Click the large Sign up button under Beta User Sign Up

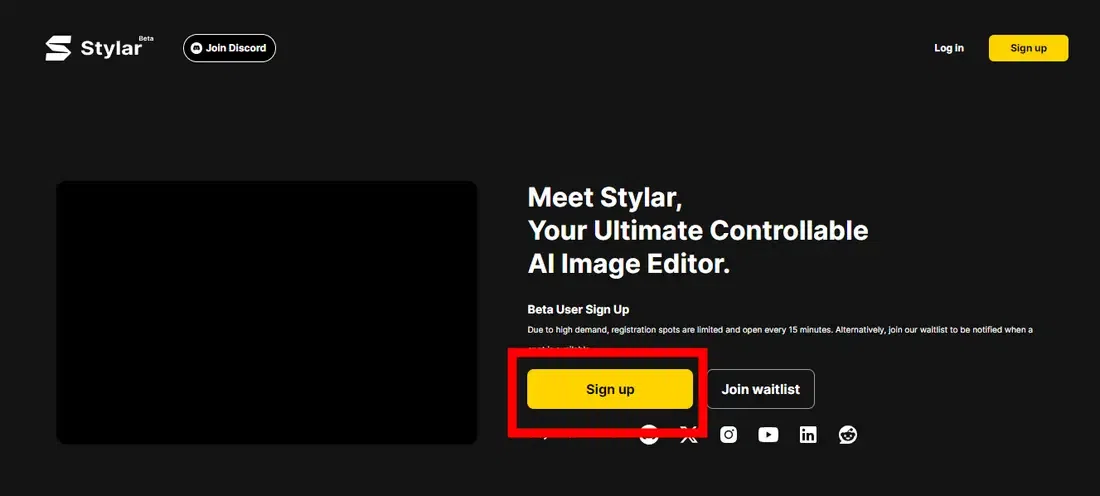(610, 389)
